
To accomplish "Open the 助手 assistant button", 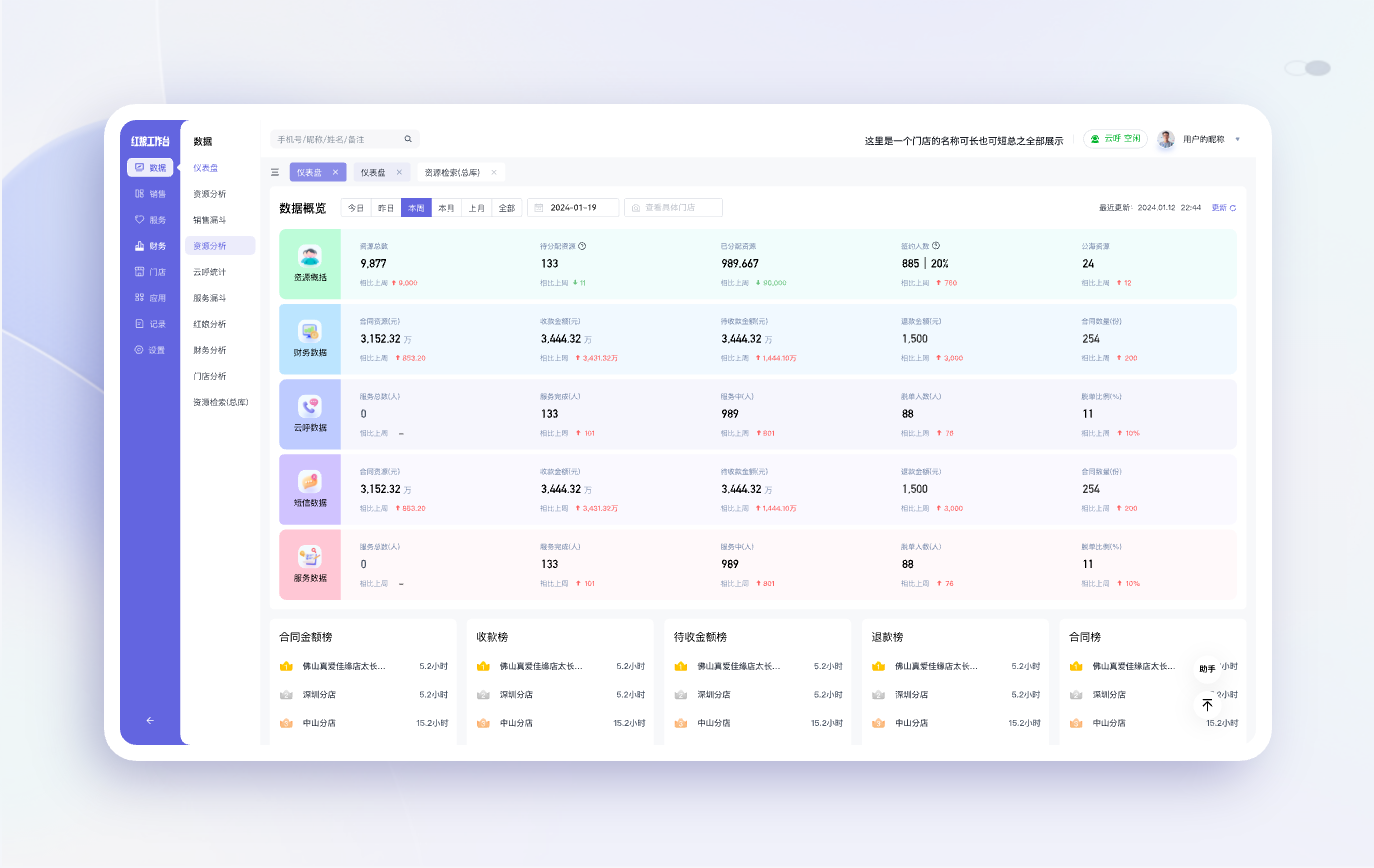I will pos(1207,669).
